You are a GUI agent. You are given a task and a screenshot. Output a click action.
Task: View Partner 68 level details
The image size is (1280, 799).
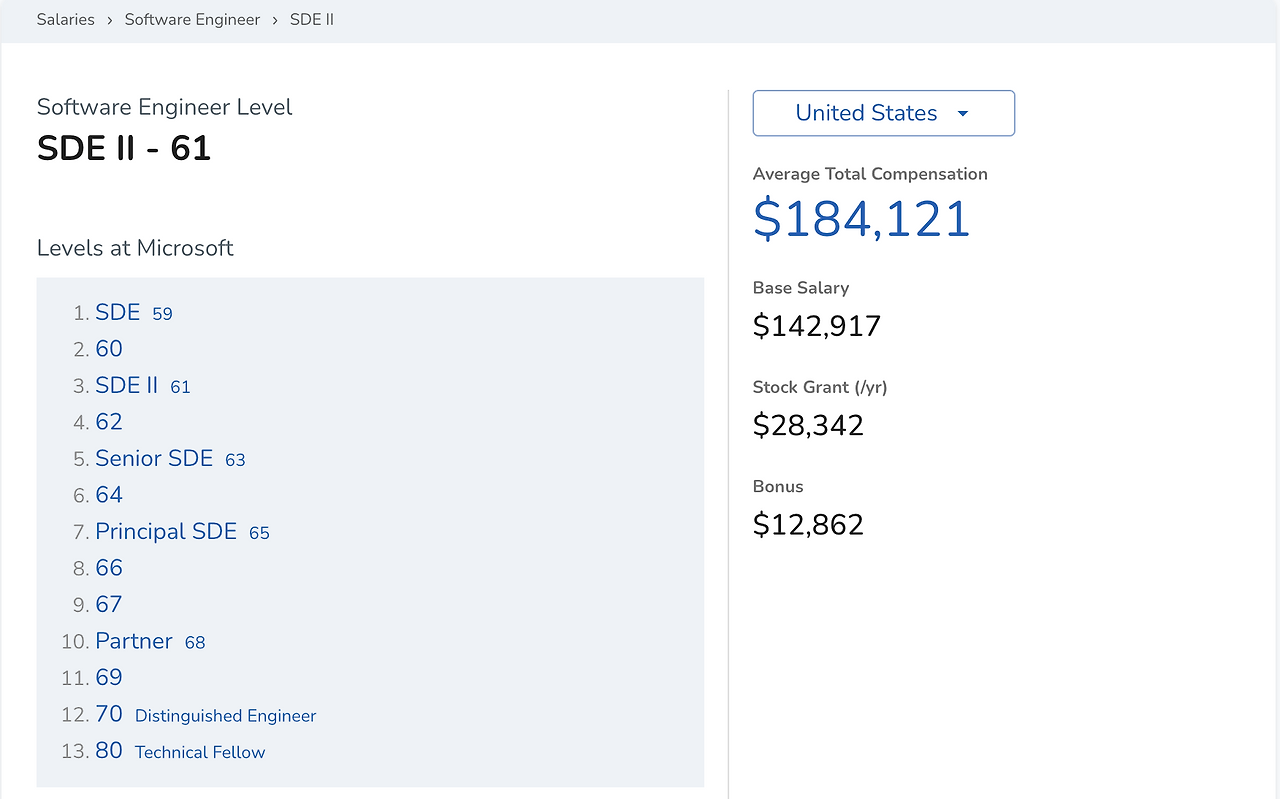click(x=150, y=641)
